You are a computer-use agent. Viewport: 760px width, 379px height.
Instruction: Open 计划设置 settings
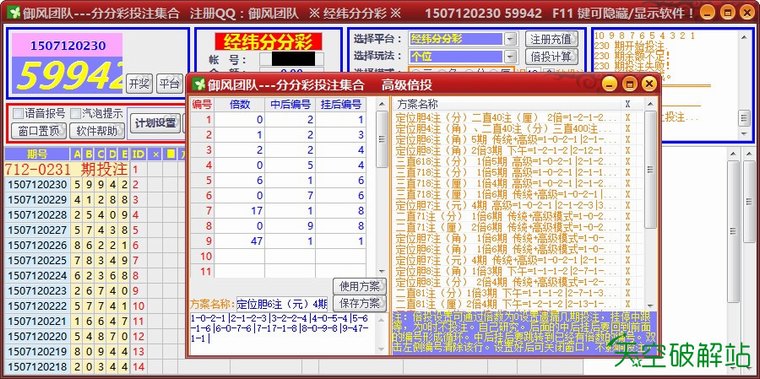click(x=155, y=123)
